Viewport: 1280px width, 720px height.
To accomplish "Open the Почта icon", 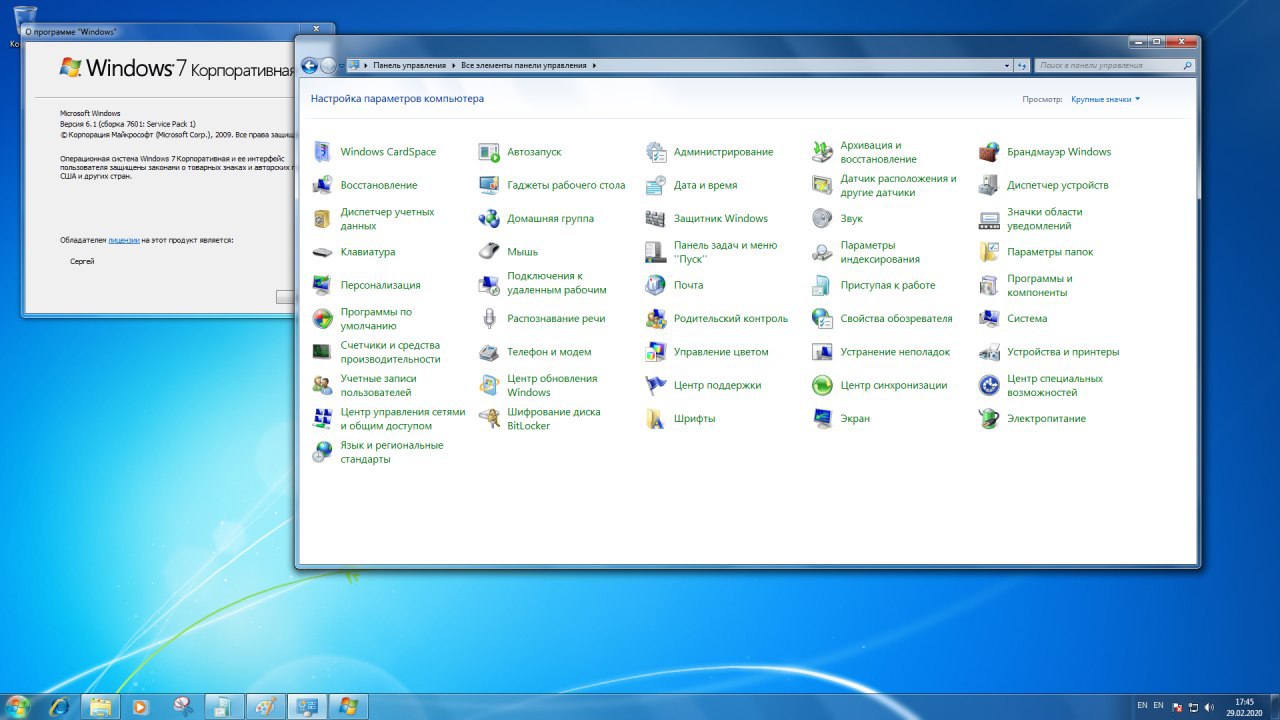I will click(x=656, y=285).
